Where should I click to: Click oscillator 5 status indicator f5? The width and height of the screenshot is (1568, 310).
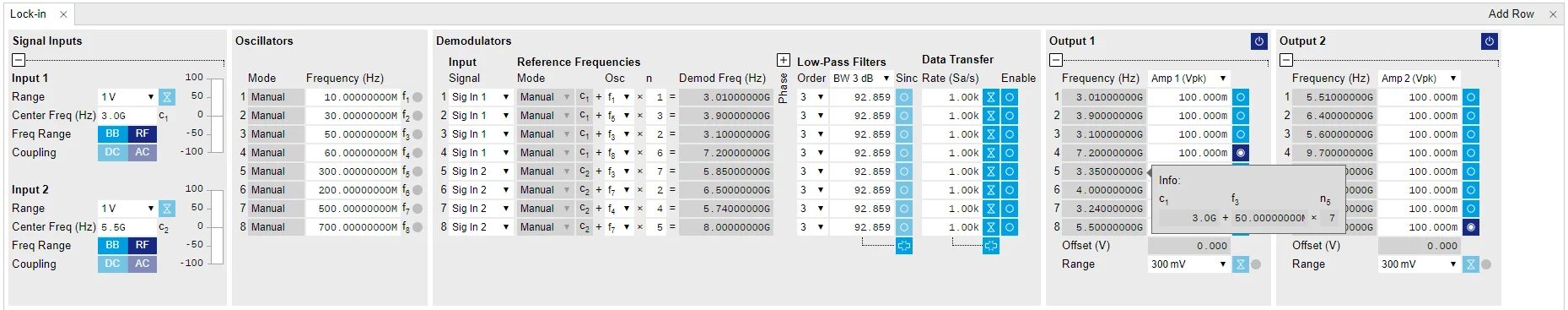coord(418,171)
